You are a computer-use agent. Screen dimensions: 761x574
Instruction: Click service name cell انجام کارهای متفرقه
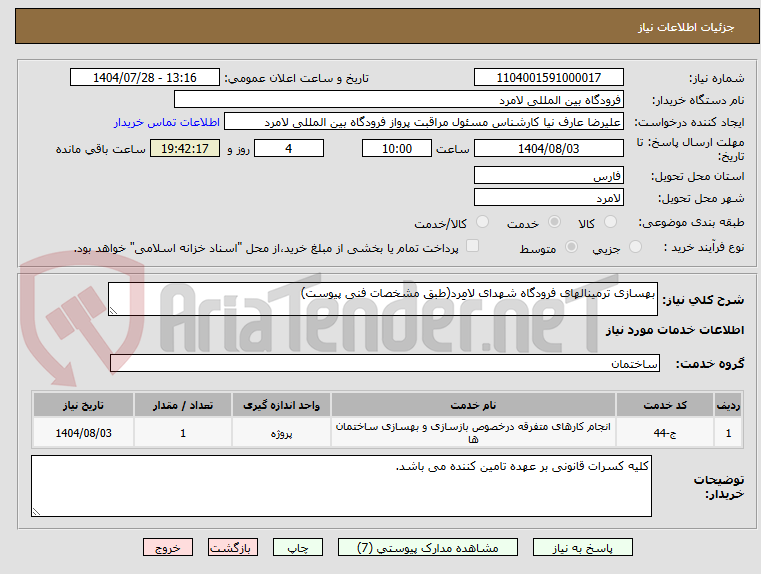pos(473,433)
